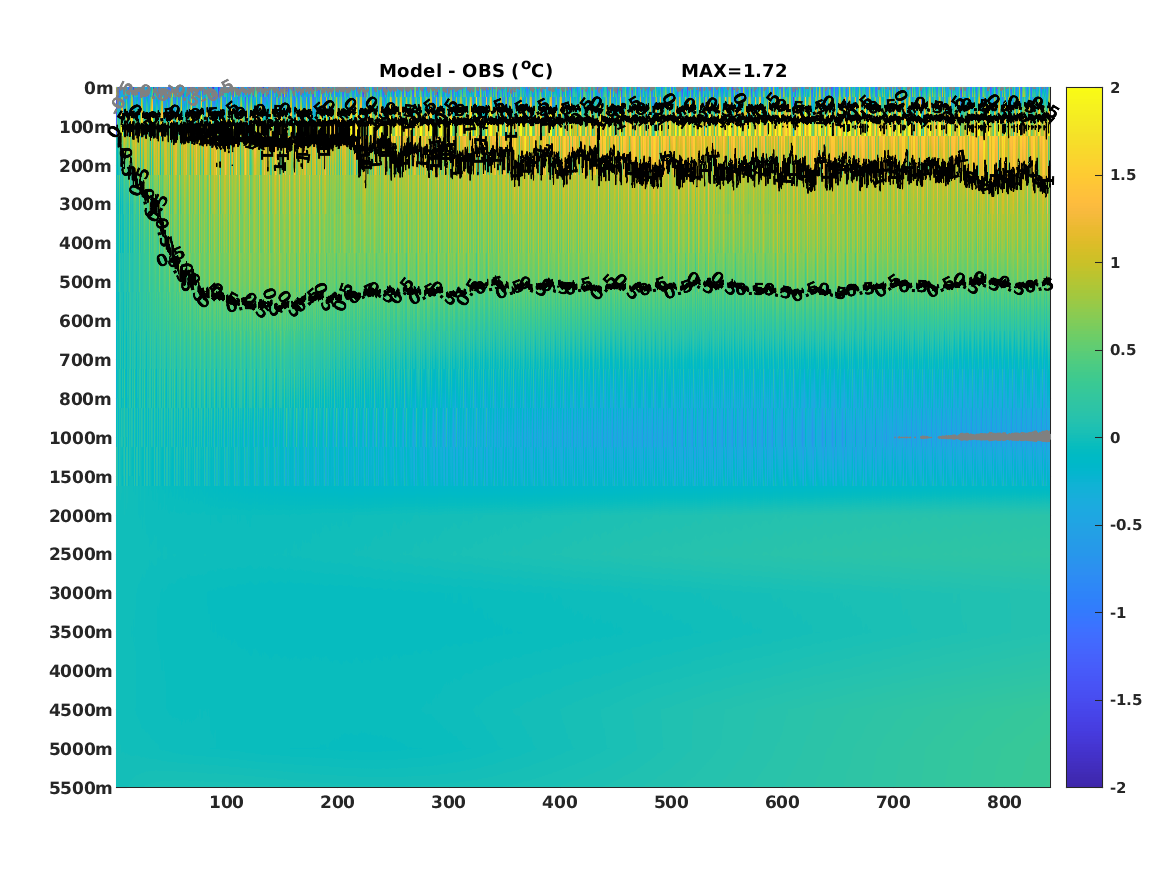Click the y-axis label '5500m'
This screenshot has height=875, width=1167.
click(x=81, y=788)
